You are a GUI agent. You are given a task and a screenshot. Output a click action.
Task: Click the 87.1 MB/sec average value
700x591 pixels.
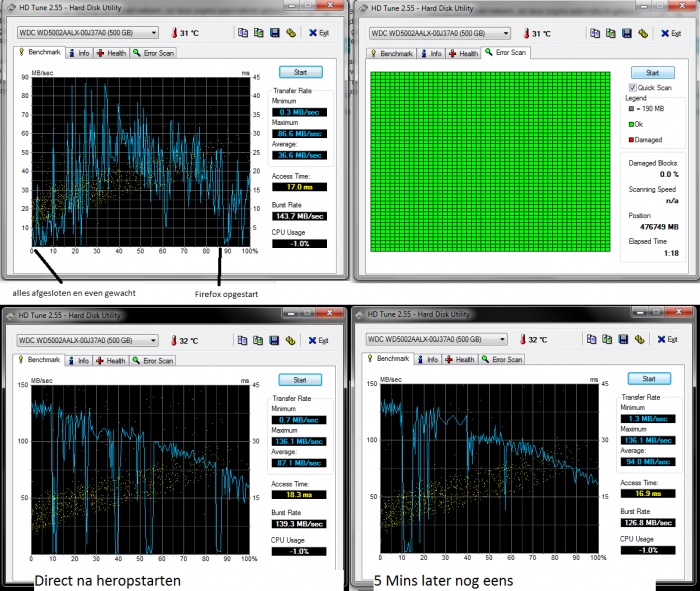click(299, 463)
